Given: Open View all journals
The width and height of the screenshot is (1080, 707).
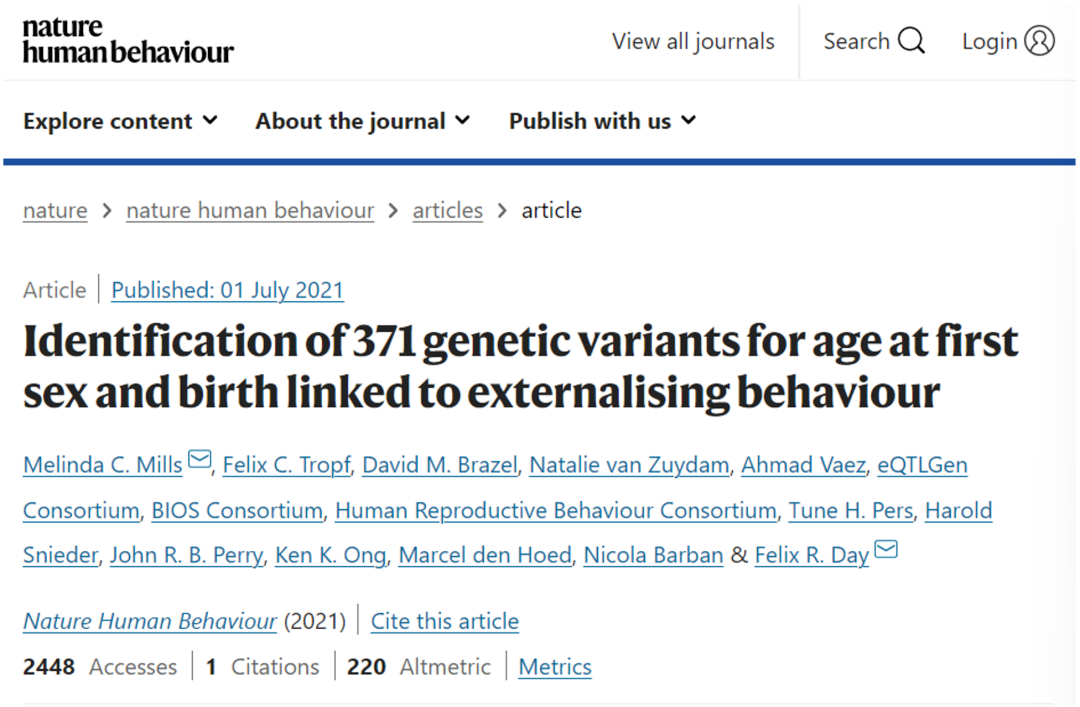Looking at the screenshot, I should coord(693,41).
